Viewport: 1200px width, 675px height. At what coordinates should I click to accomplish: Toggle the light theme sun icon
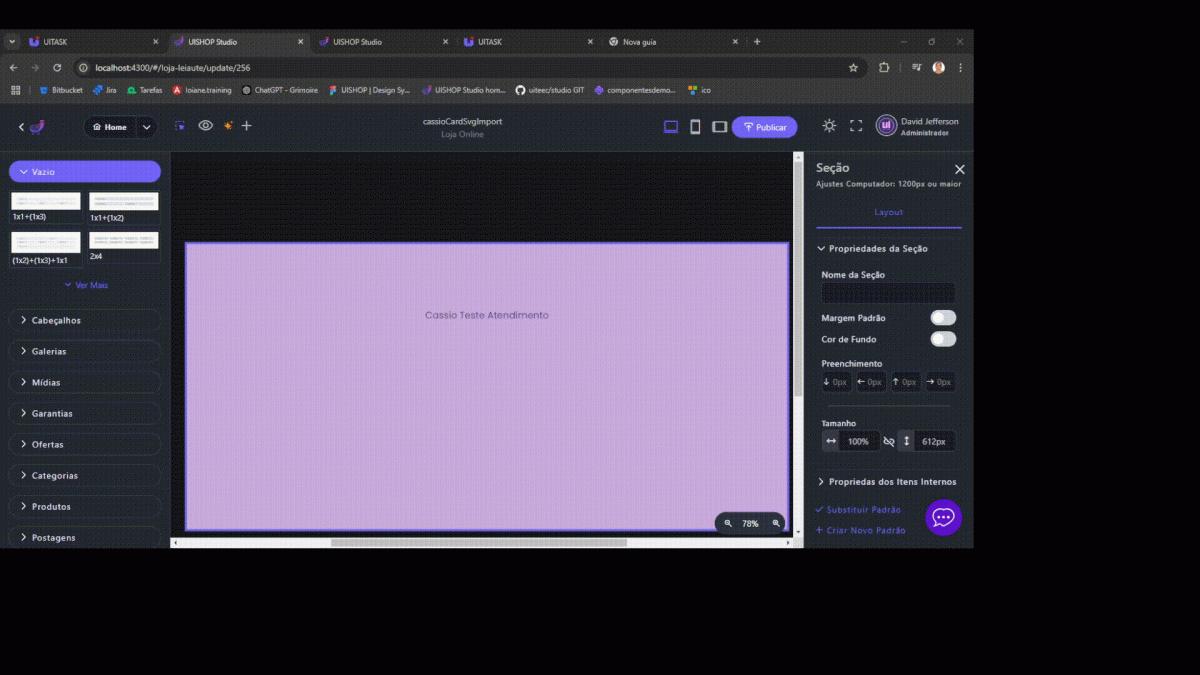click(829, 126)
